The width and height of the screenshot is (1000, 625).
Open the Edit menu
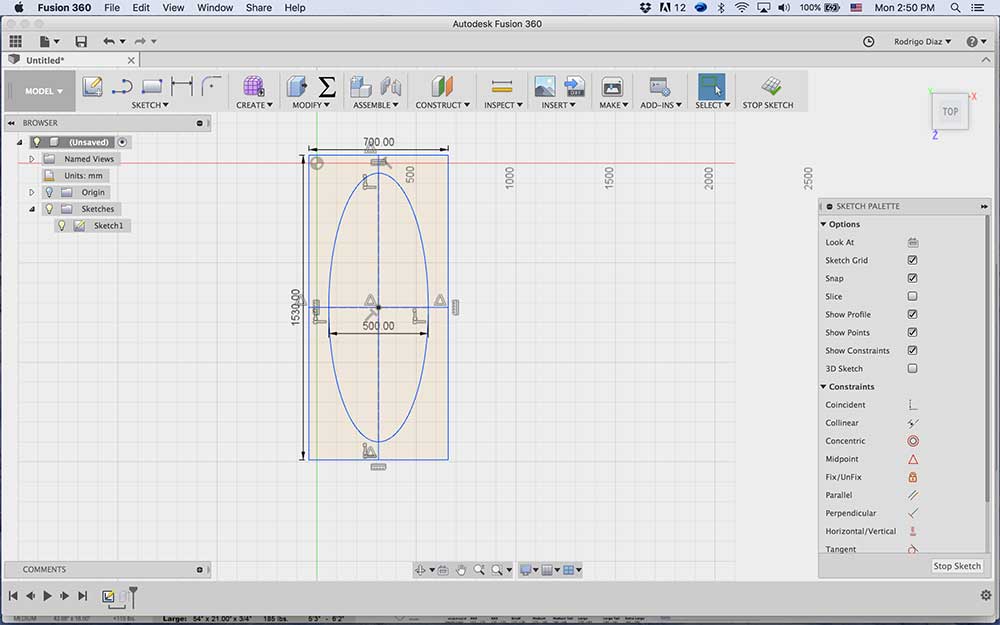pyautogui.click(x=141, y=8)
